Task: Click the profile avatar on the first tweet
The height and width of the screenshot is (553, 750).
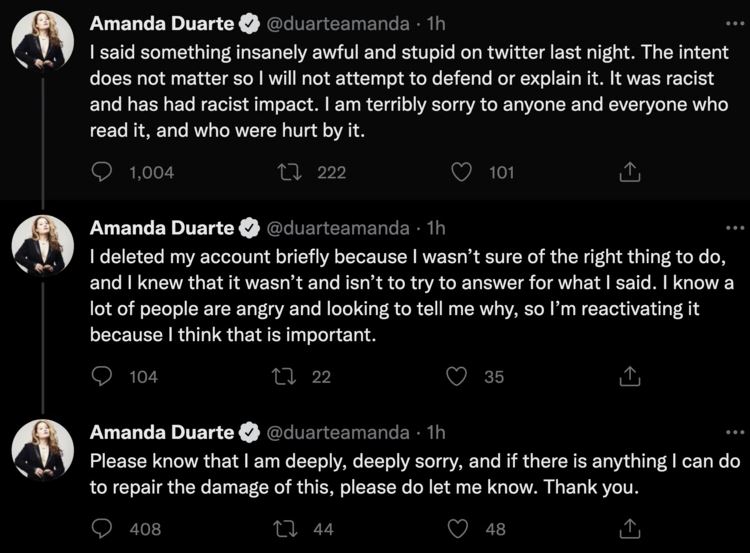Action: 42,41
